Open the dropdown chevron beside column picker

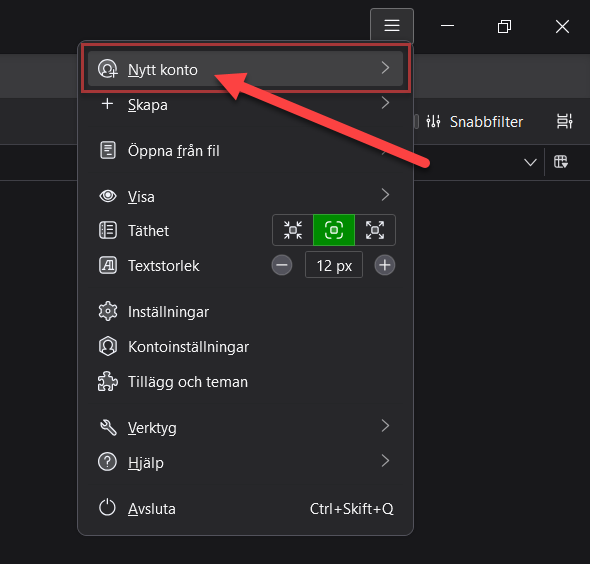530,163
